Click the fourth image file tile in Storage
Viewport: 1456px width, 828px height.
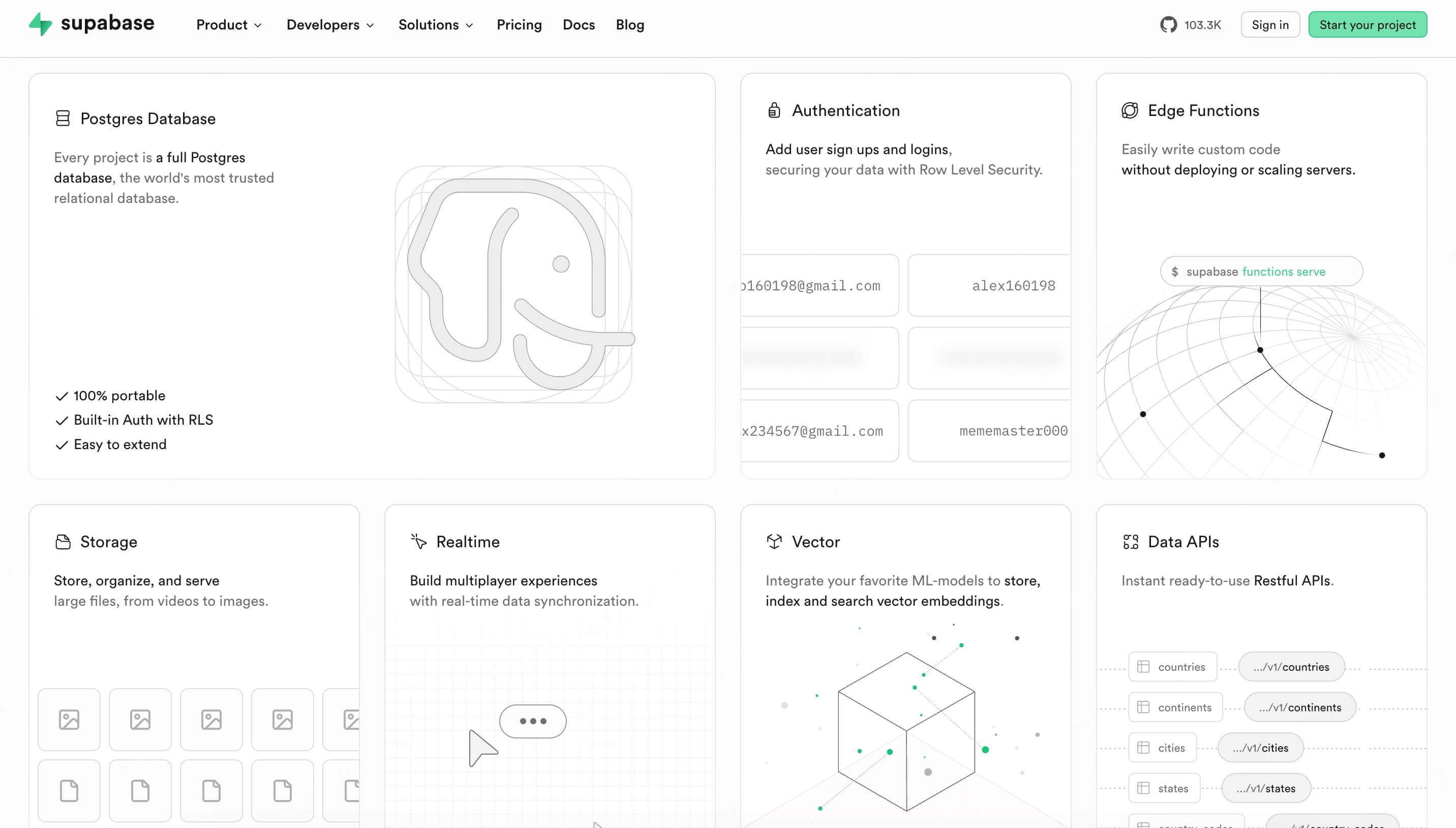click(283, 719)
